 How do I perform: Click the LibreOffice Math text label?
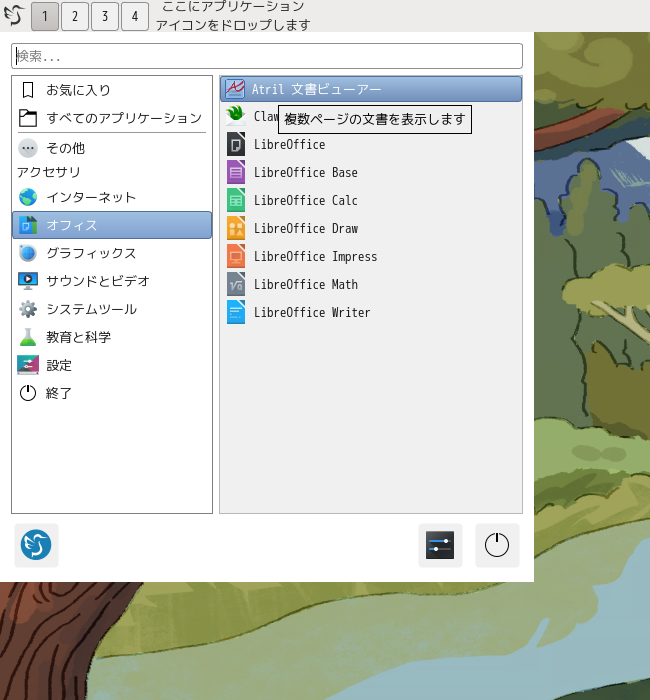pyautogui.click(x=306, y=284)
